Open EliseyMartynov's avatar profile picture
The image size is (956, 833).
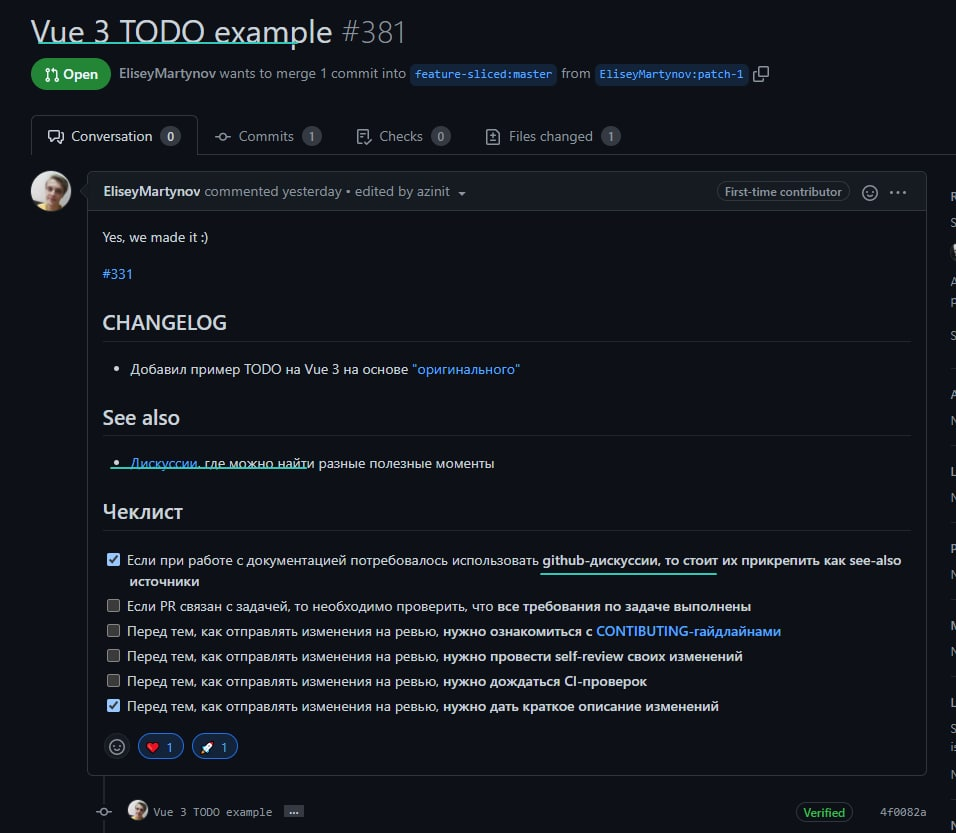[x=51, y=191]
